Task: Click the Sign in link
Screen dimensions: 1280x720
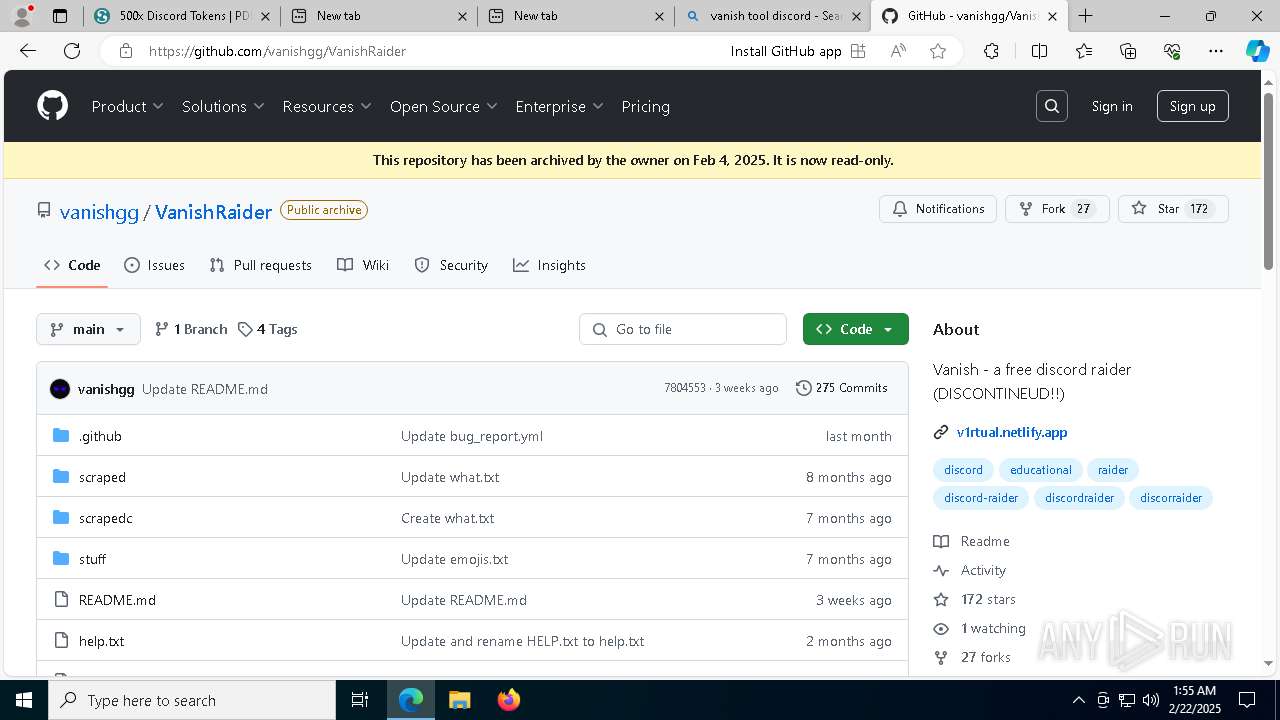Action: point(1112,106)
